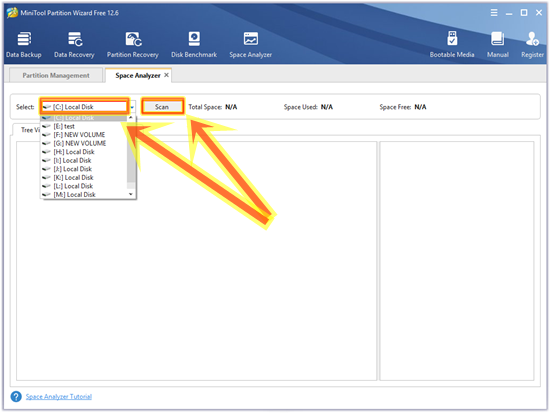Click the drive list scrollbar thumb
Screen dimensions: 550x413
coord(131,152)
